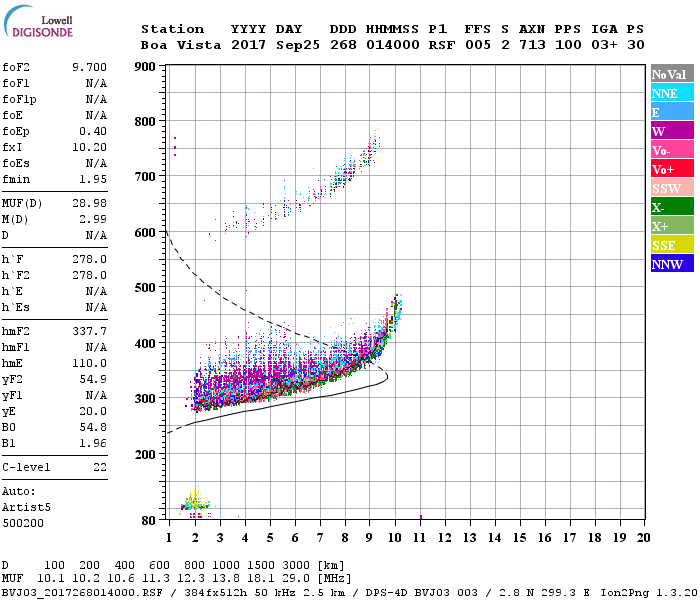Click the B1 value 1.96
This screenshot has width=700, height=600.
coord(93,444)
